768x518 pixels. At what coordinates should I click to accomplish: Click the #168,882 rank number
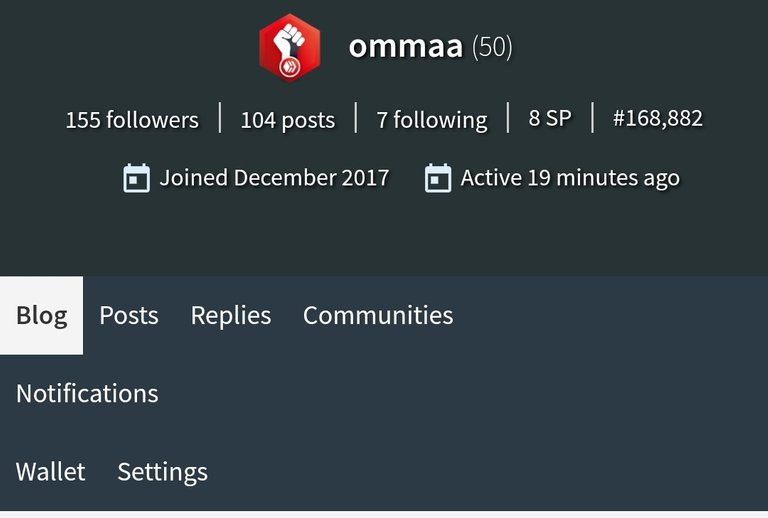point(658,118)
